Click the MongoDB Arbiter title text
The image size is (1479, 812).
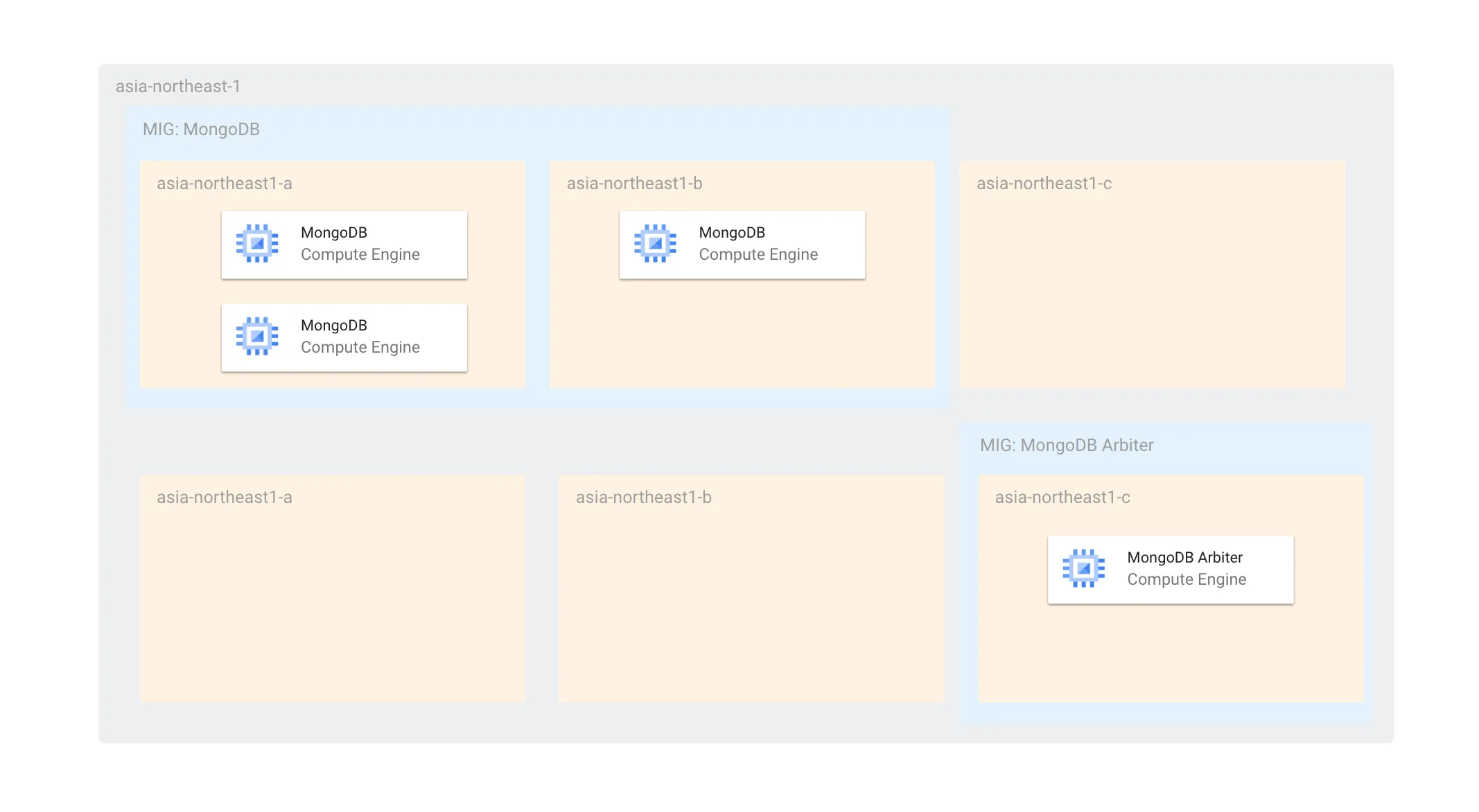click(1184, 558)
